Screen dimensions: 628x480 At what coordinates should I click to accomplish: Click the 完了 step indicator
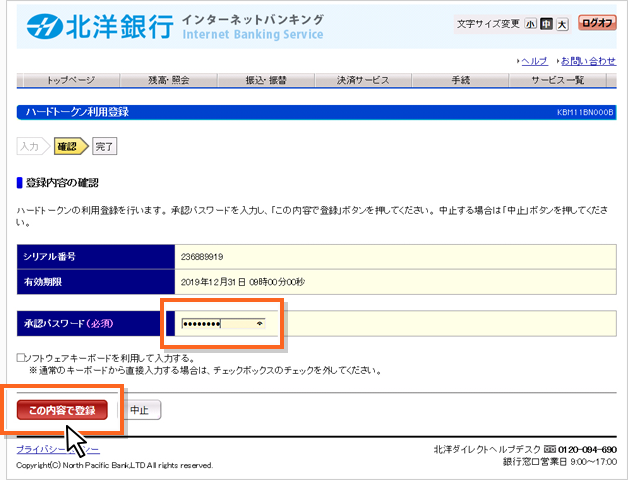point(105,146)
